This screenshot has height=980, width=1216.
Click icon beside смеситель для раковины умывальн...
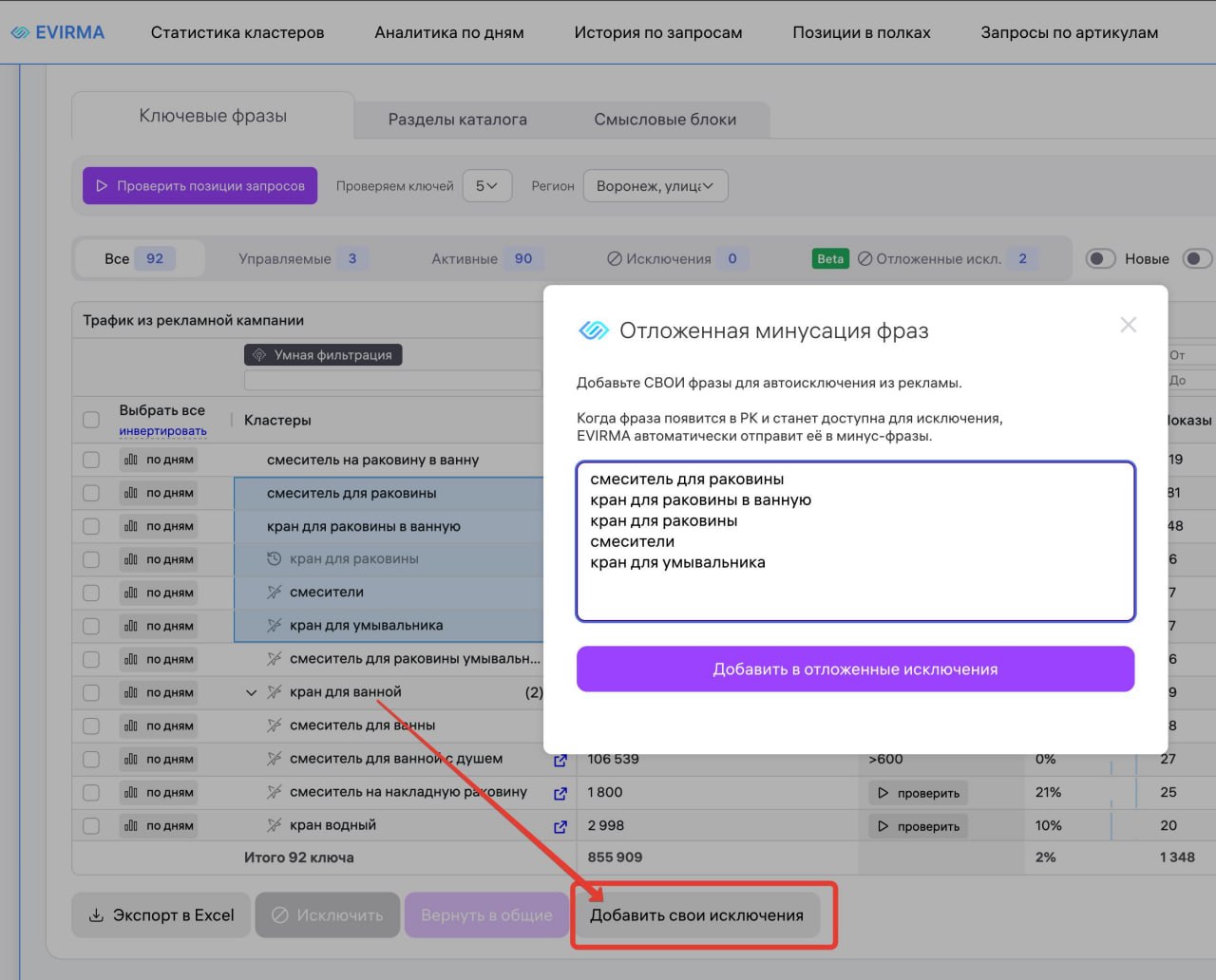(274, 659)
